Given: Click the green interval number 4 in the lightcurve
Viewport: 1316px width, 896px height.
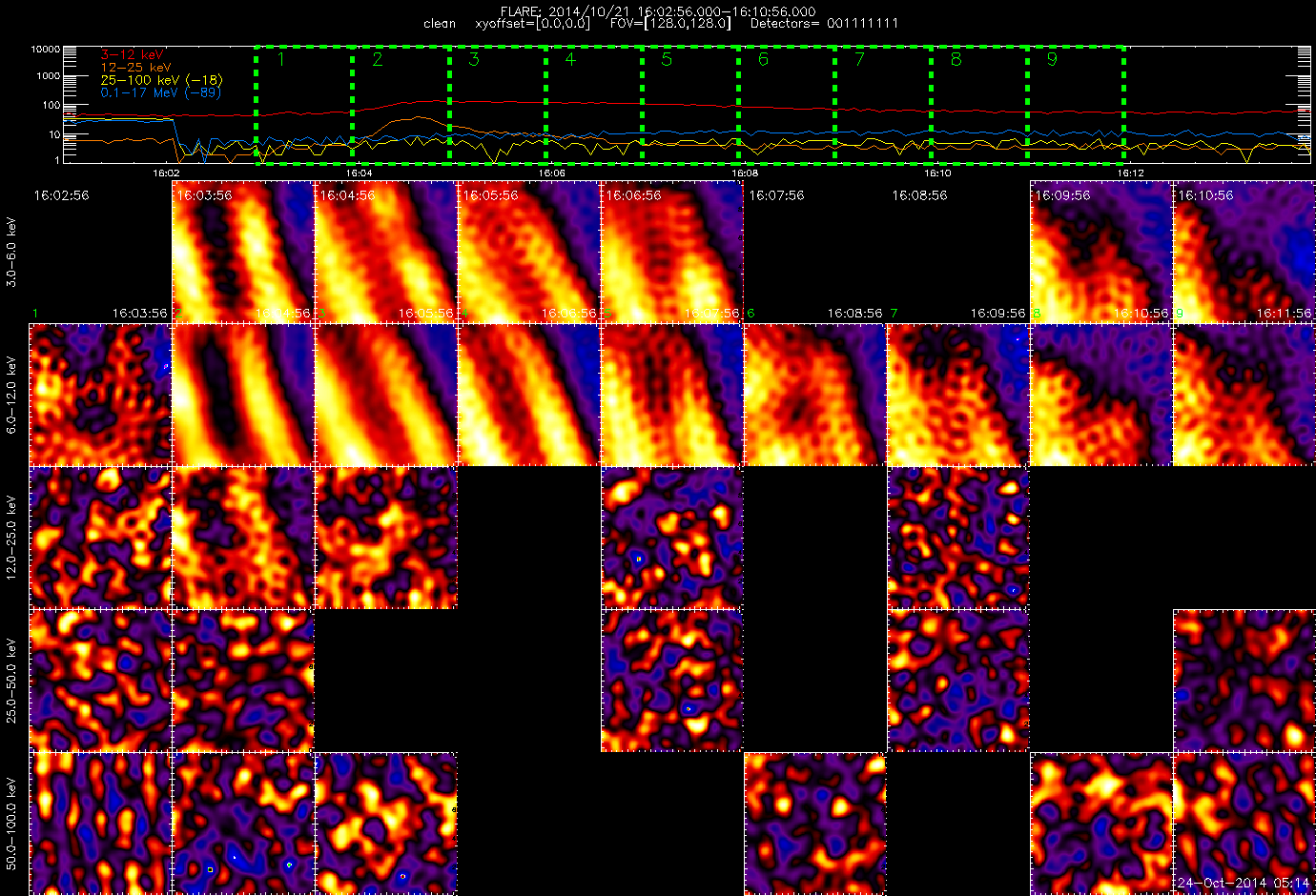Looking at the screenshot, I should pyautogui.click(x=570, y=59).
